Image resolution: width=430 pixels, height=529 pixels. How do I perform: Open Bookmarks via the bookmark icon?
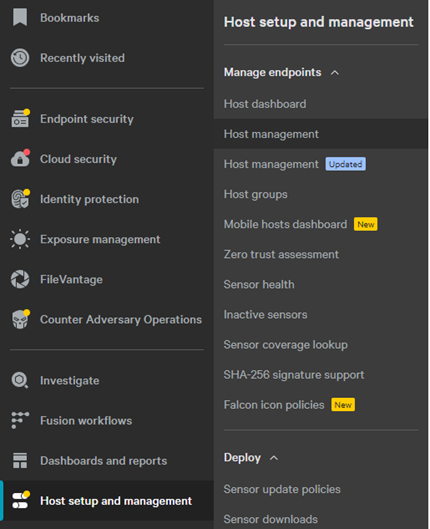click(x=20, y=17)
